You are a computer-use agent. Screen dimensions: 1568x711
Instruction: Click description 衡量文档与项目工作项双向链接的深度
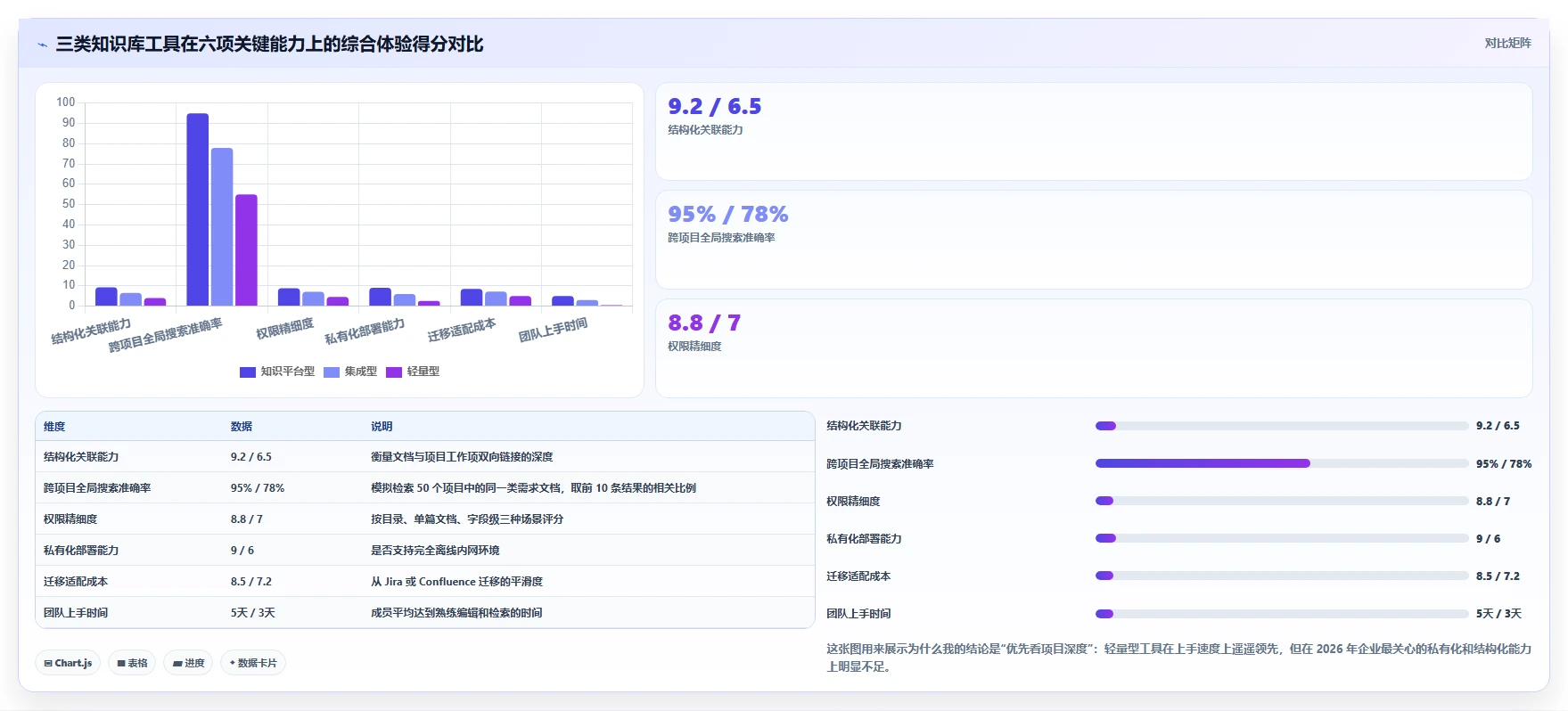(x=462, y=457)
